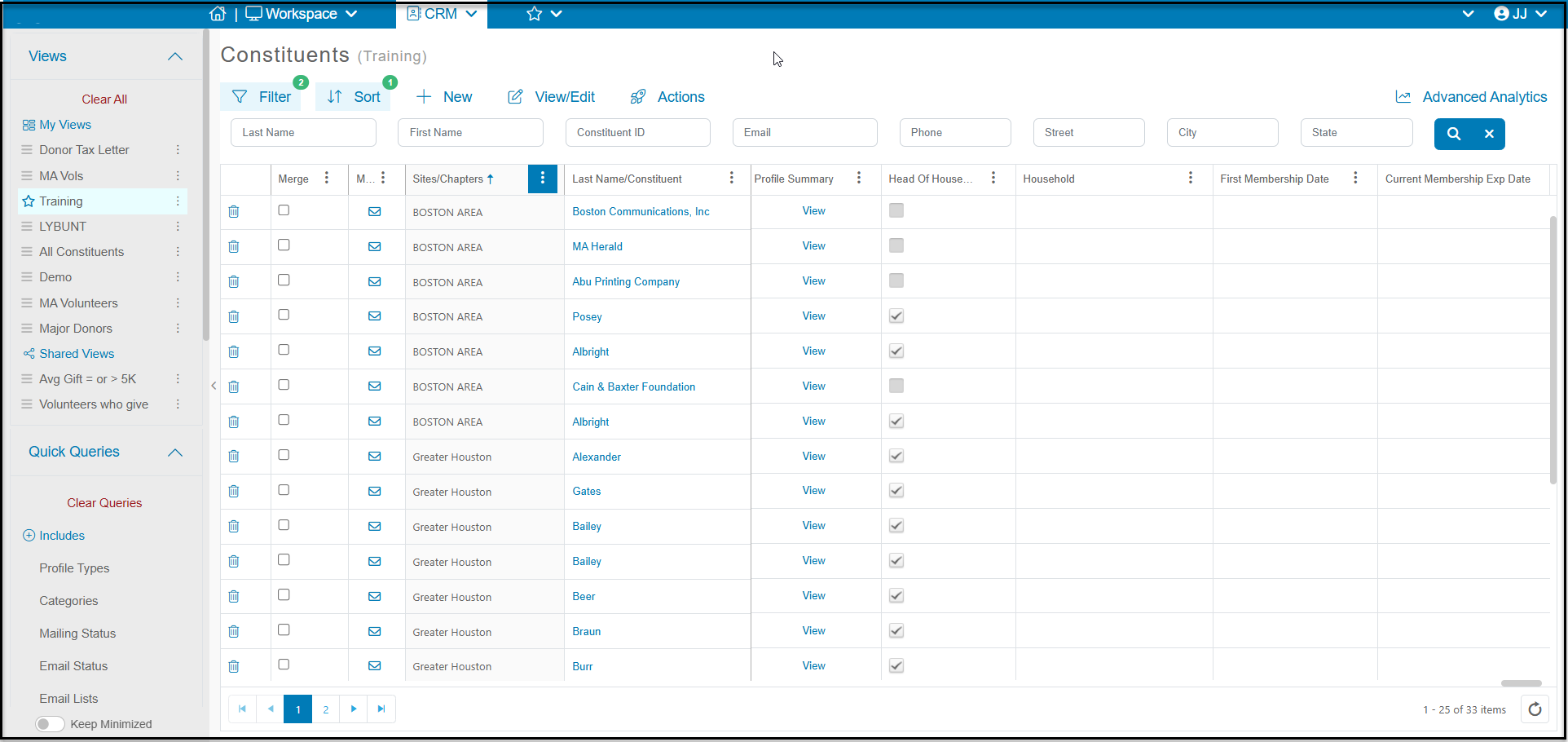Go to next page arrow
Image resolution: width=1568 pixels, height=742 pixels.
[354, 709]
